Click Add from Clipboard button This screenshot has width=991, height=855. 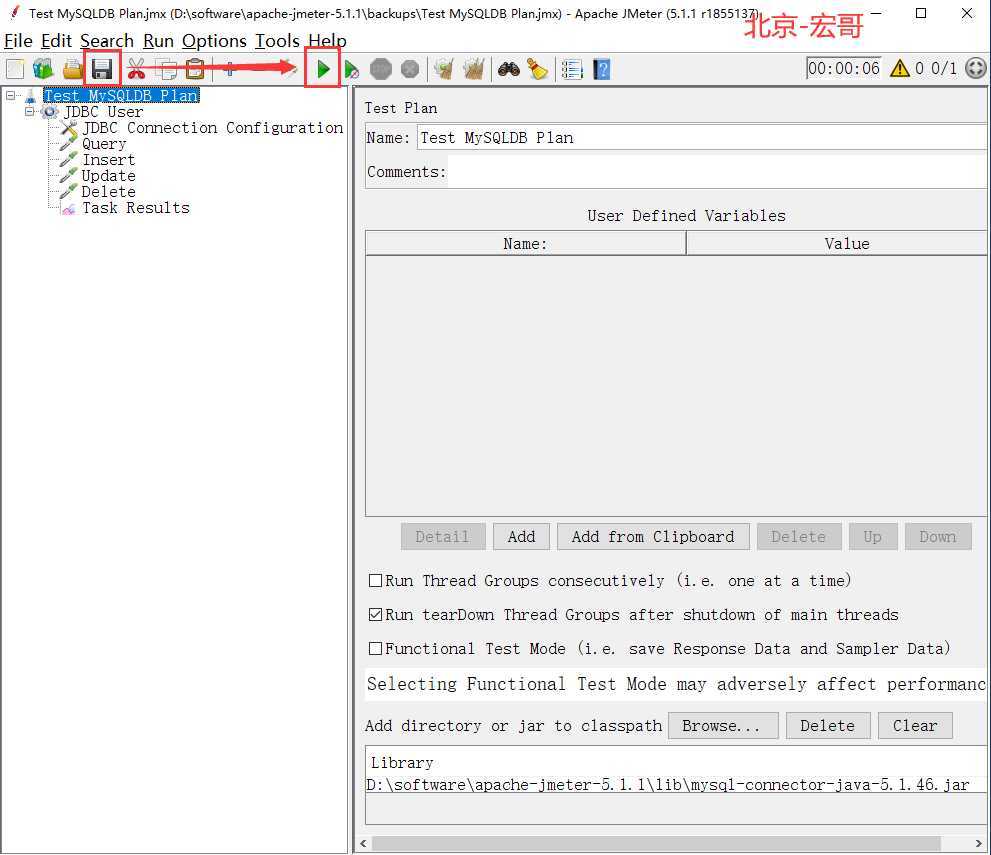pos(653,537)
